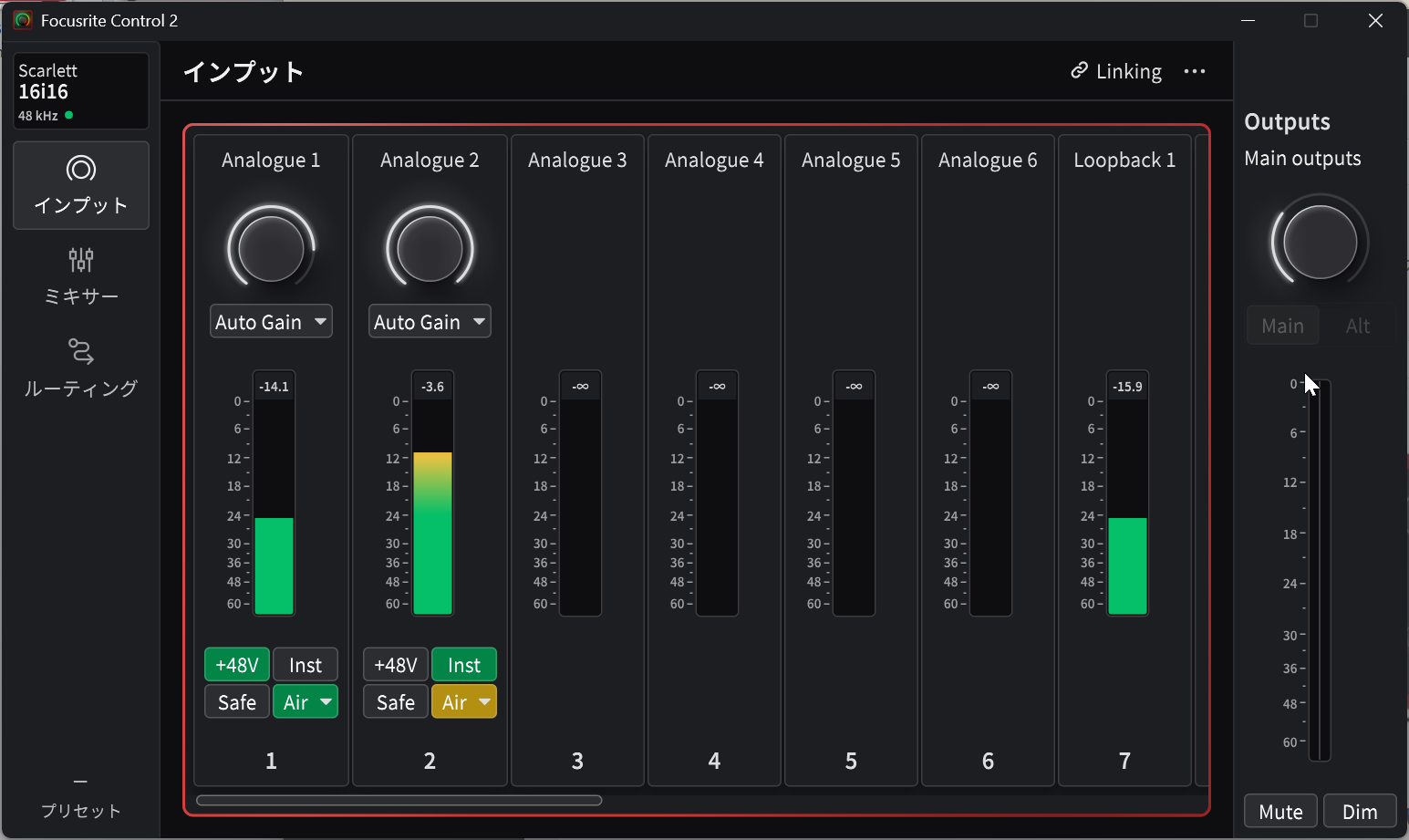Click the 48 kHz sample rate label

[38, 116]
